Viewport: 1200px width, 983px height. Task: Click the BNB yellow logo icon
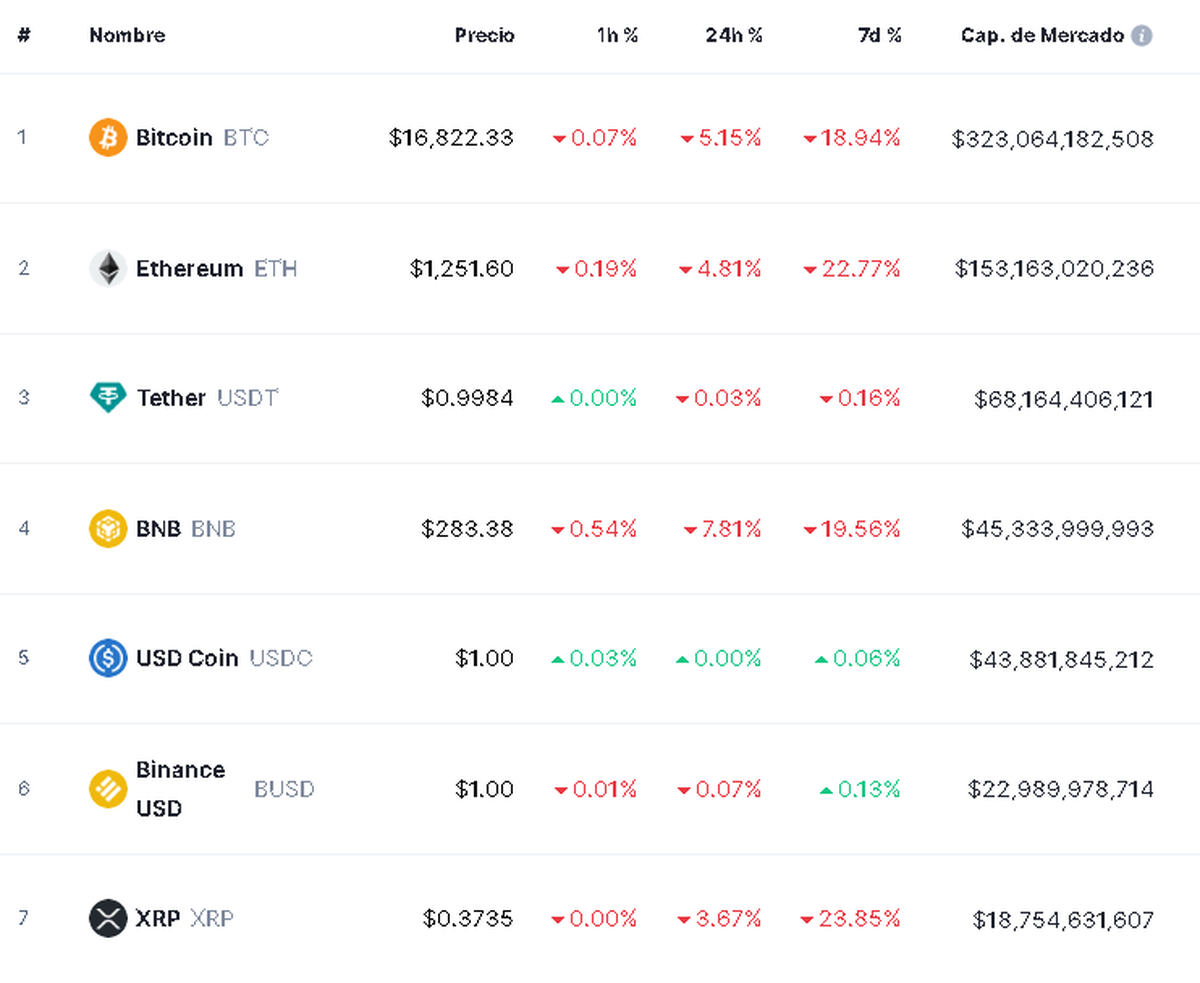(108, 528)
